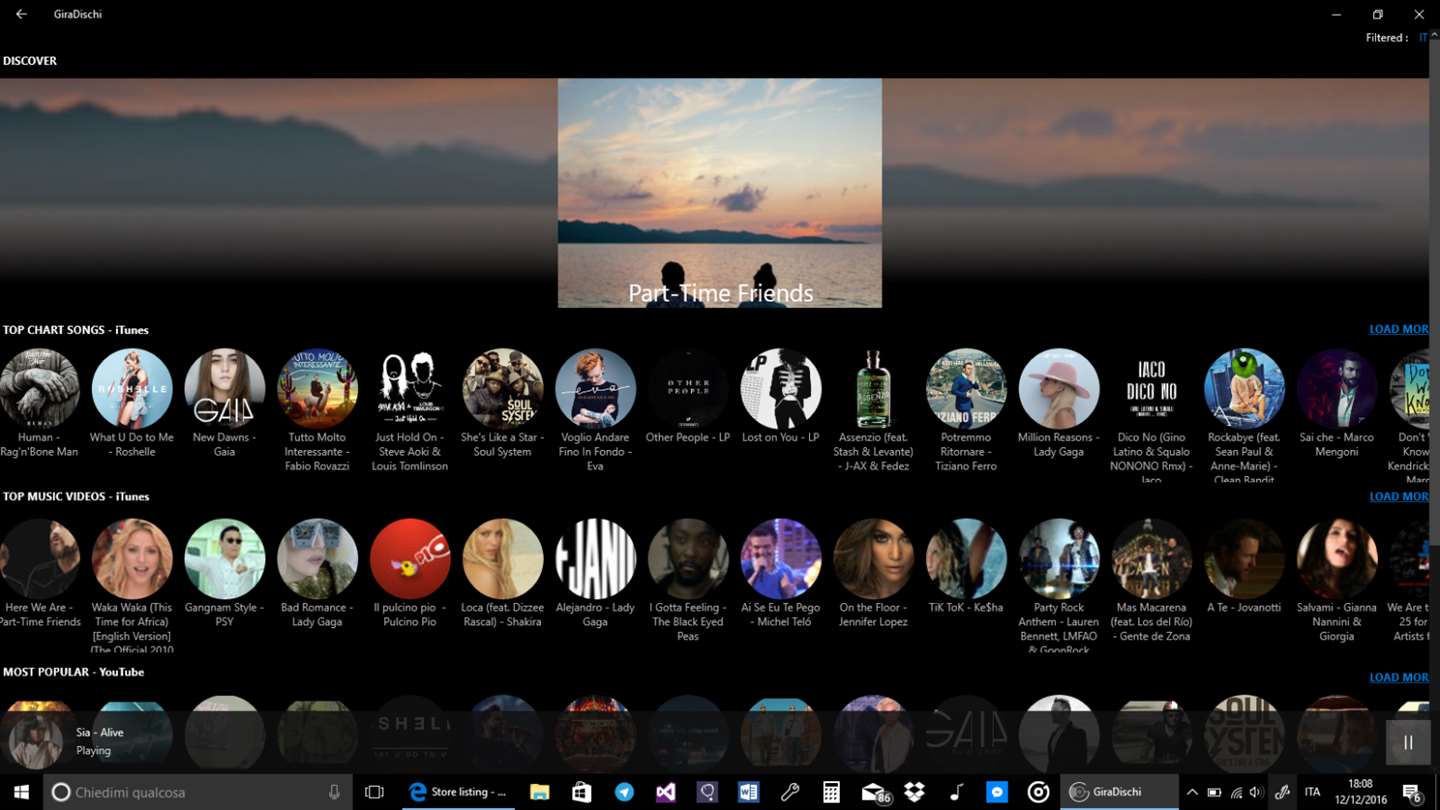Screen dimensions: 1440x810
Task: Load more Most Popular YouTube items
Action: coord(1398,677)
